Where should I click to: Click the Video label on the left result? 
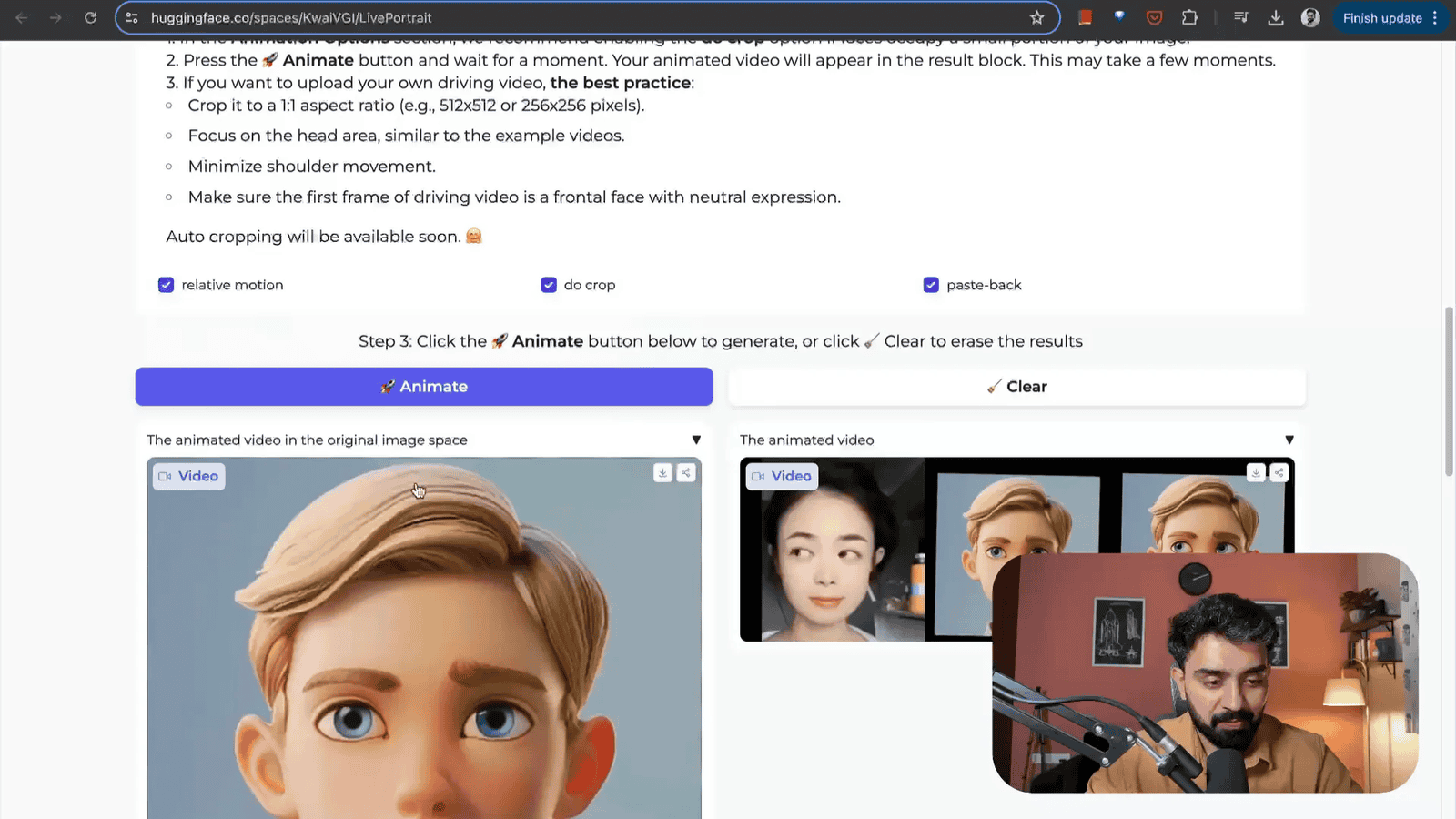point(187,475)
